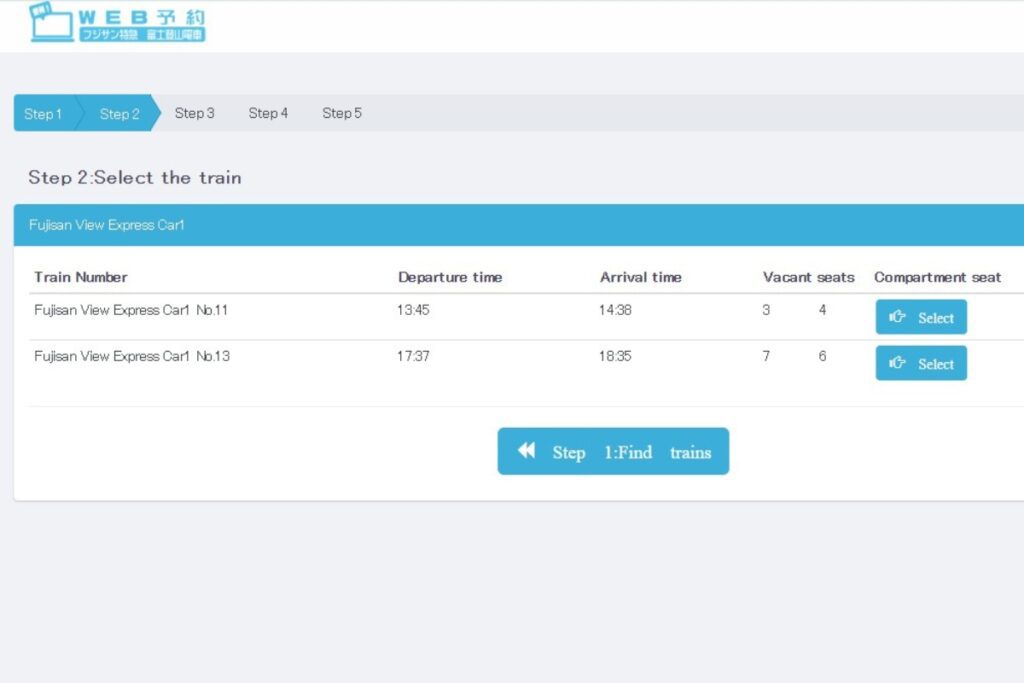Viewport: 1024px width, 683px height.
Task: Click the 18:35 arrival time cell
Action: click(x=615, y=356)
